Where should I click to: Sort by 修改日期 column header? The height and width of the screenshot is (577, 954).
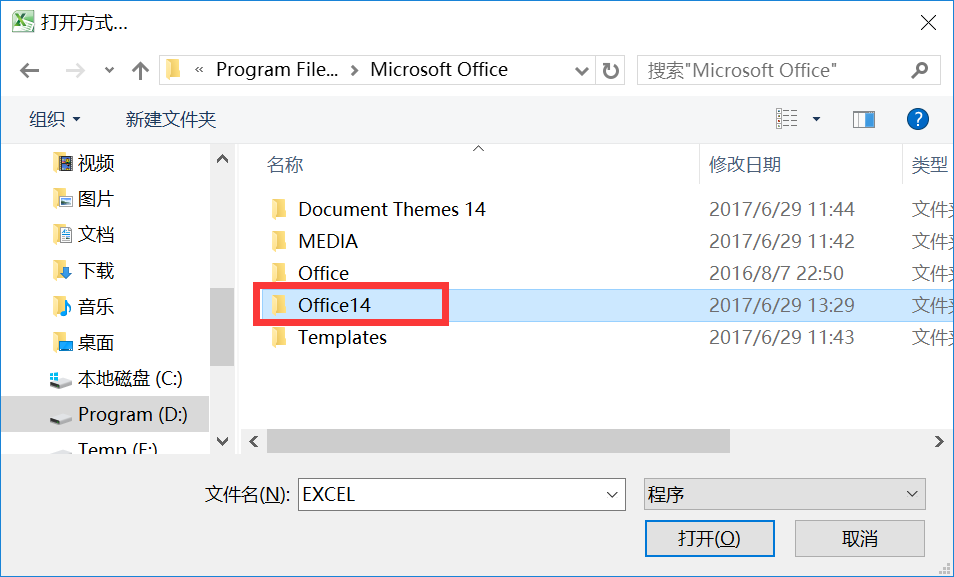[x=745, y=164]
